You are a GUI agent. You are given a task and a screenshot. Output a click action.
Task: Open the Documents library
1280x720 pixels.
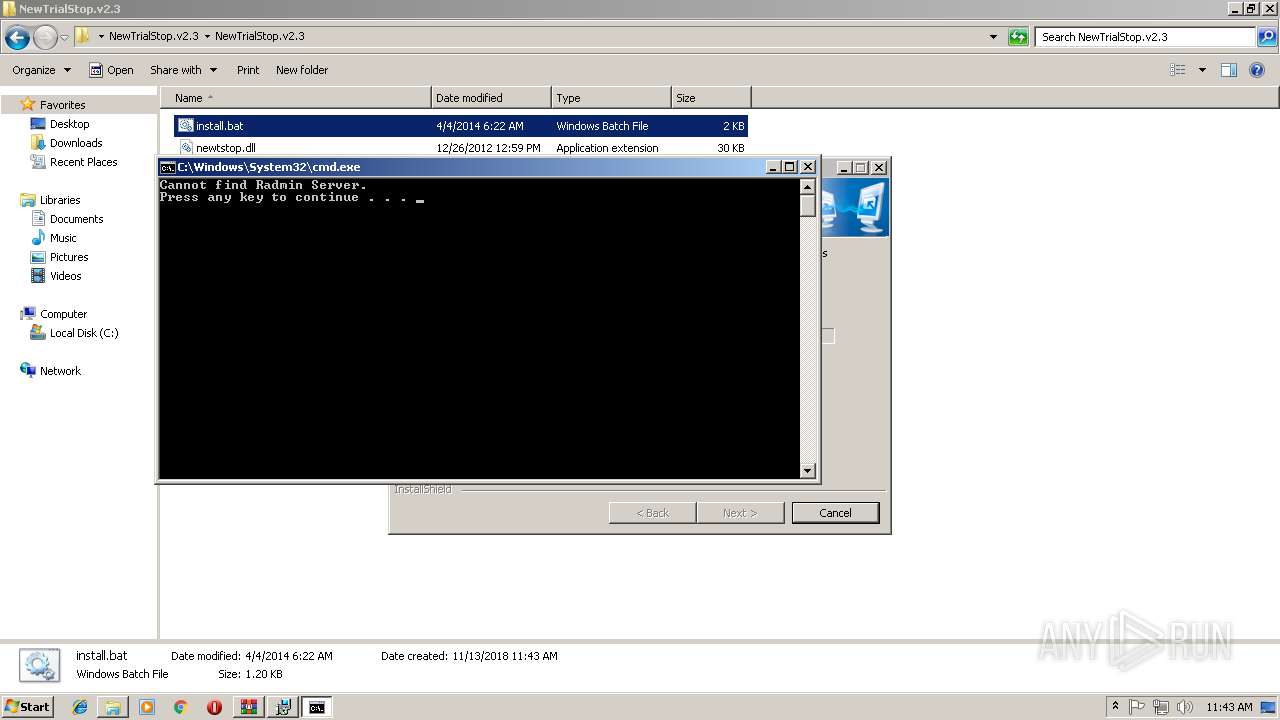pos(76,219)
